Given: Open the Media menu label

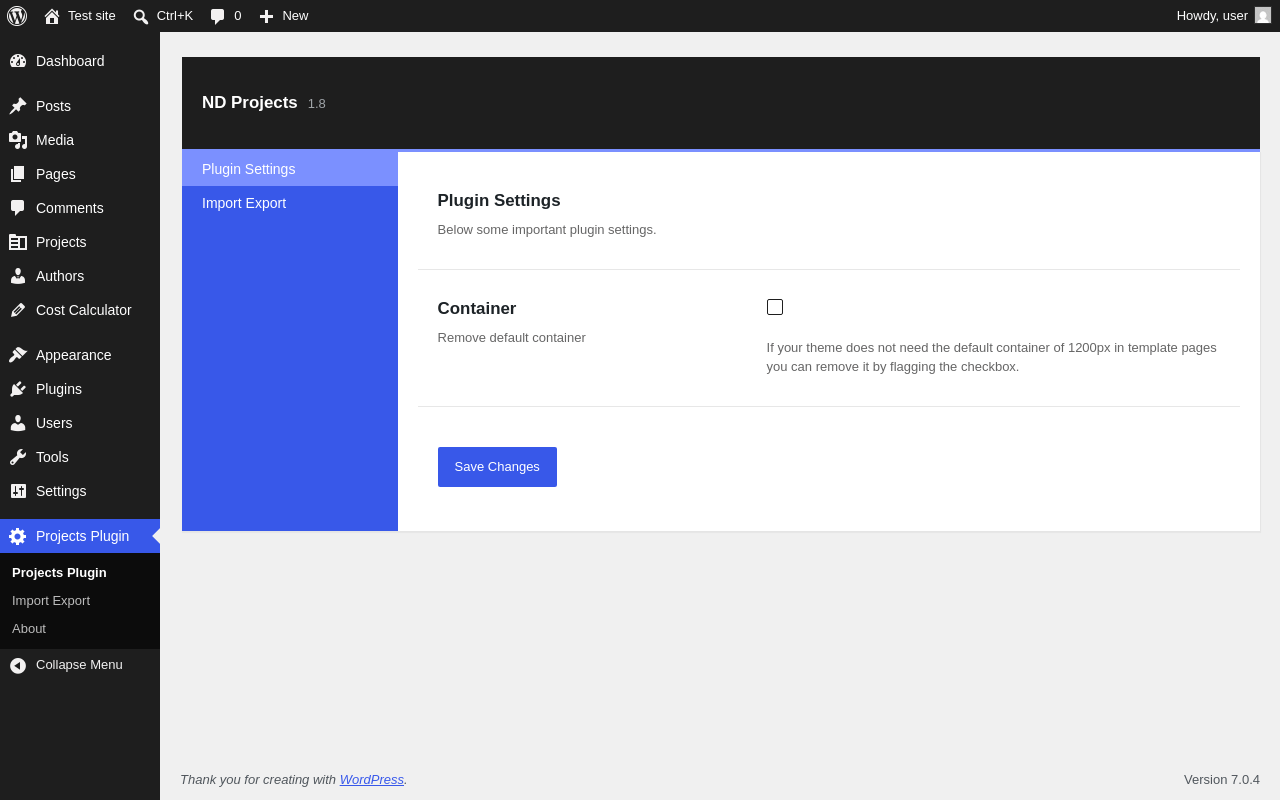Looking at the screenshot, I should tap(55, 140).
